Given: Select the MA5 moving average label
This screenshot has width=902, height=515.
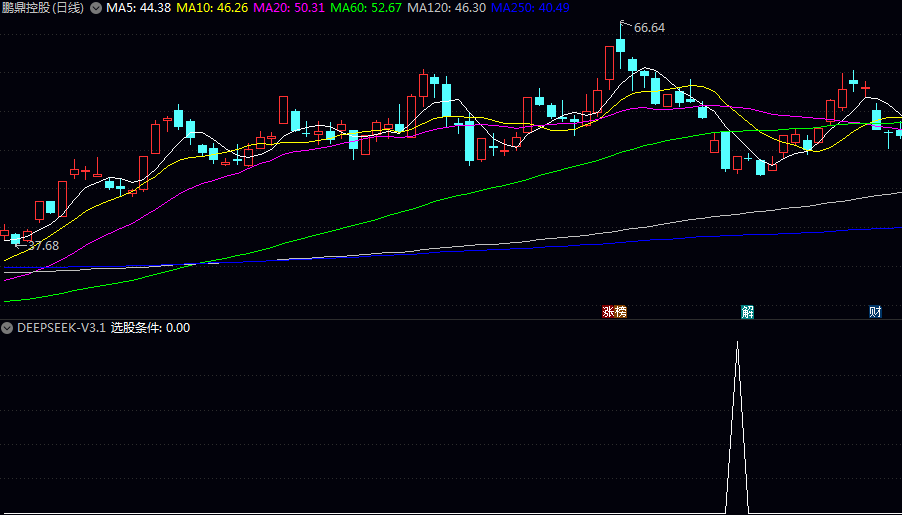Looking at the screenshot, I should 138,8.
